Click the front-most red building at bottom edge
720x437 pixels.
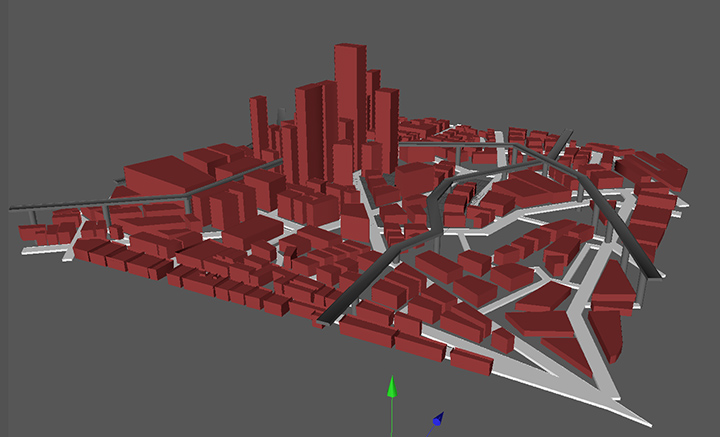click(x=470, y=361)
